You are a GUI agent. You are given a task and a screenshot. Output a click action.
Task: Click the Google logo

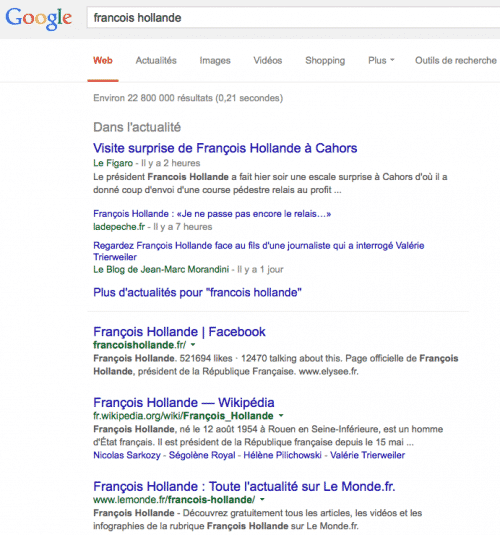(x=39, y=19)
